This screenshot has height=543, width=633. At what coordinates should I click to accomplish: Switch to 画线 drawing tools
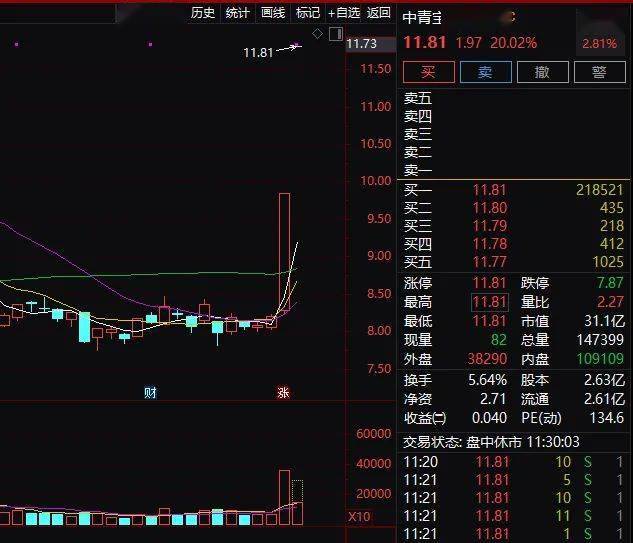point(272,13)
